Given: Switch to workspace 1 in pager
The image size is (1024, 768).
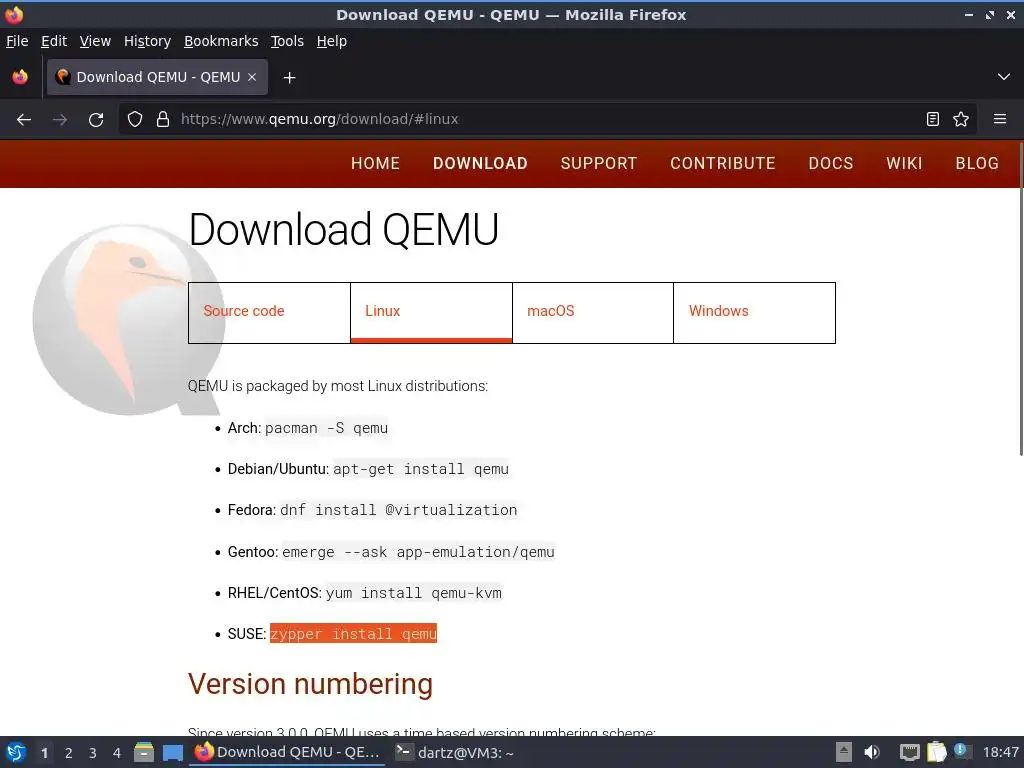Looking at the screenshot, I should 44,753.
